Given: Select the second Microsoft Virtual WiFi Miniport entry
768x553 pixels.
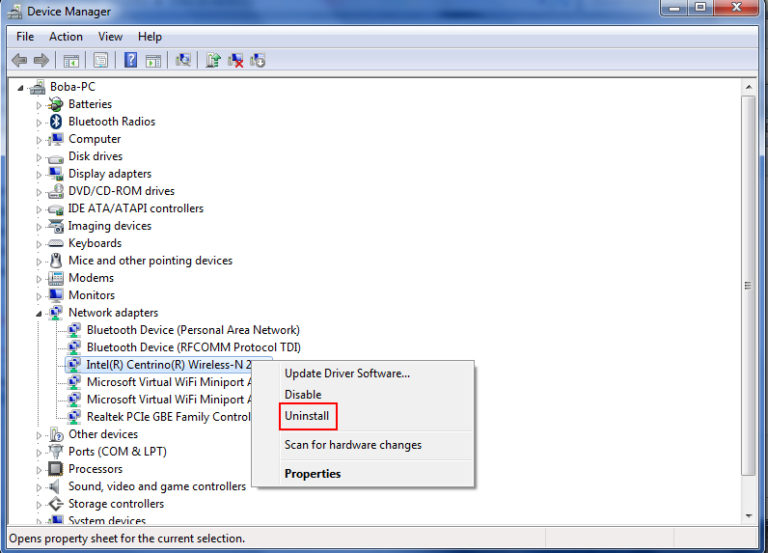Looking at the screenshot, I should [169, 399].
